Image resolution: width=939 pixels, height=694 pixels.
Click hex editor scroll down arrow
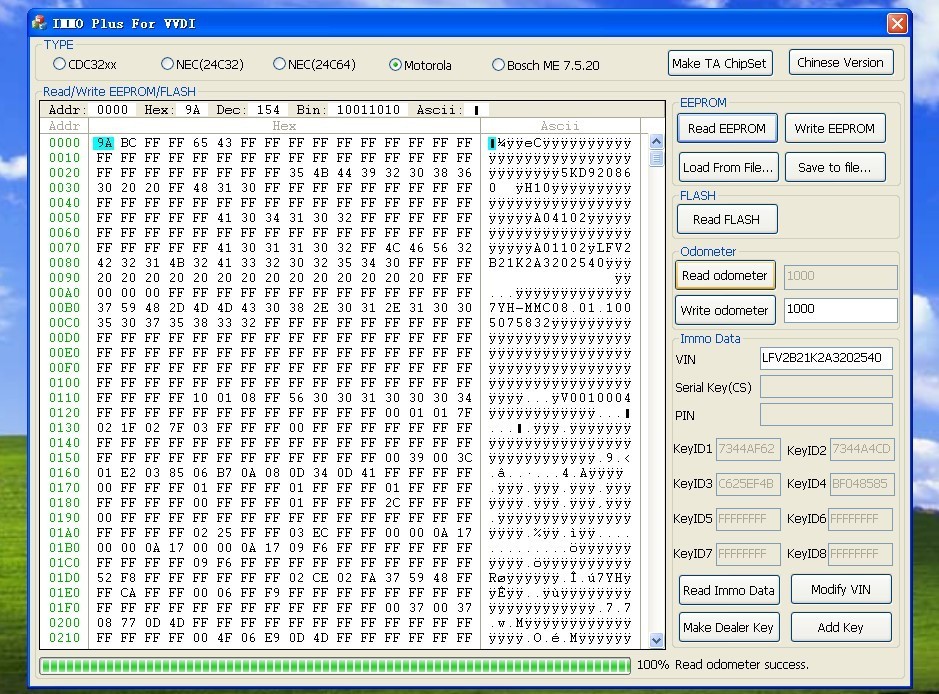656,640
